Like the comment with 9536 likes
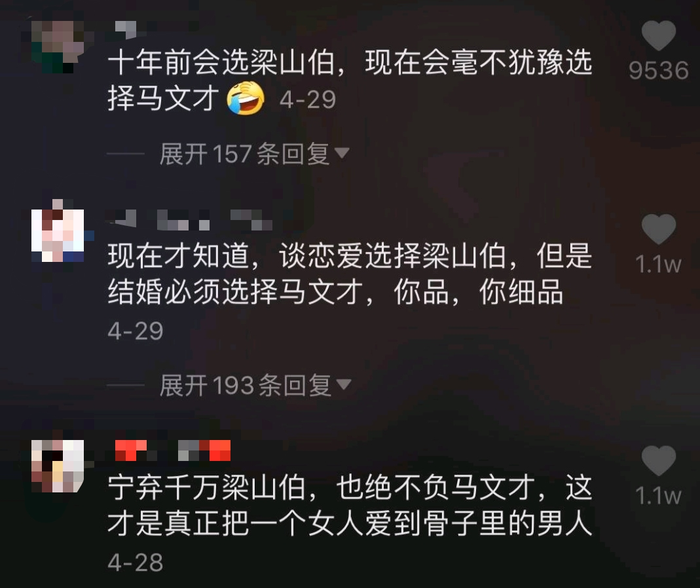This screenshot has width=700, height=588. 658,35
